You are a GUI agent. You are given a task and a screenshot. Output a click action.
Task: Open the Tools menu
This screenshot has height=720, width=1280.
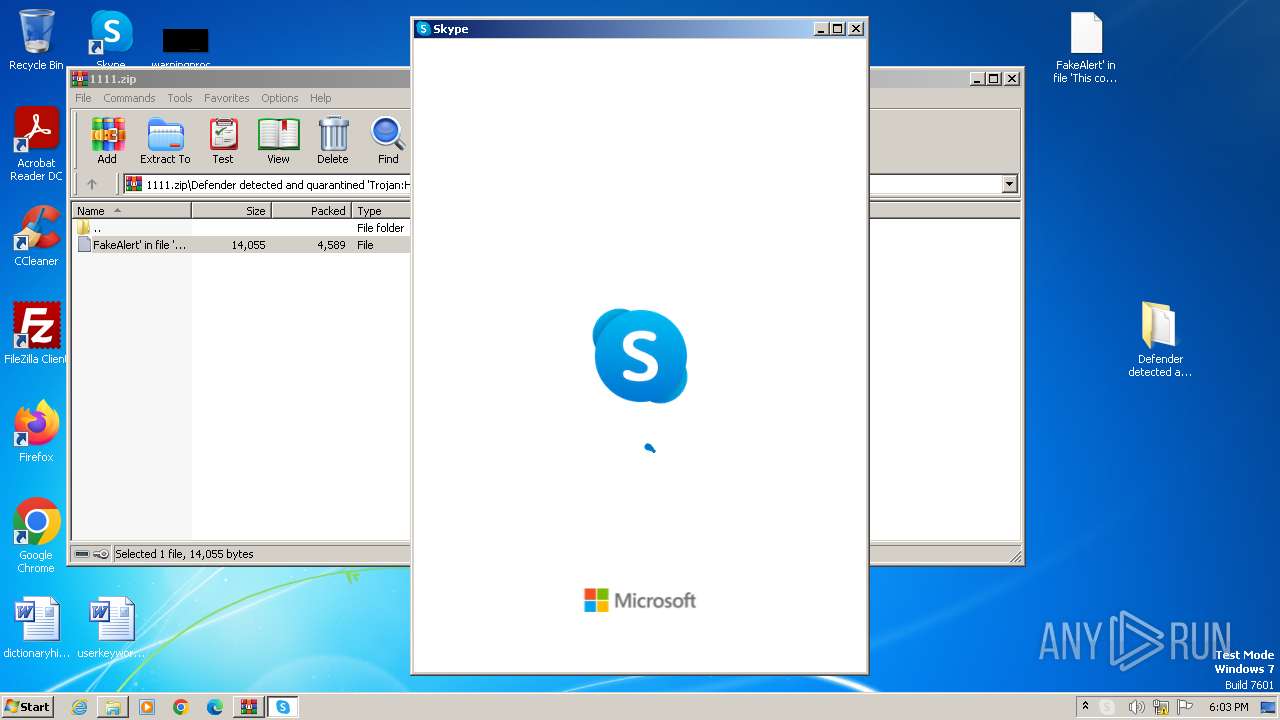(x=180, y=98)
